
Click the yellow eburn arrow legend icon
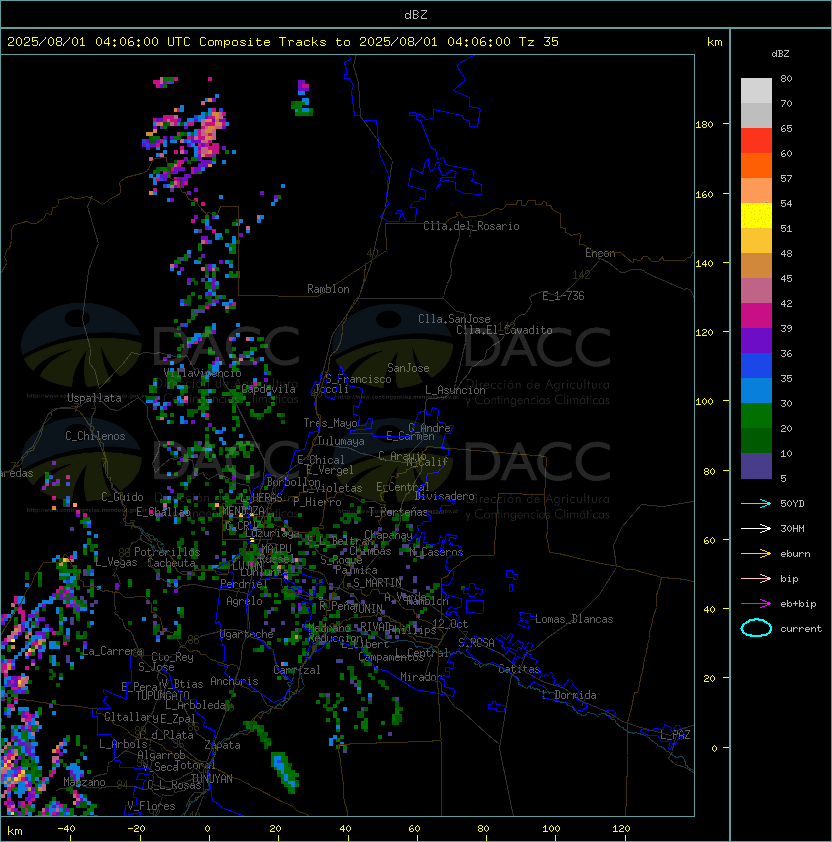click(x=756, y=554)
